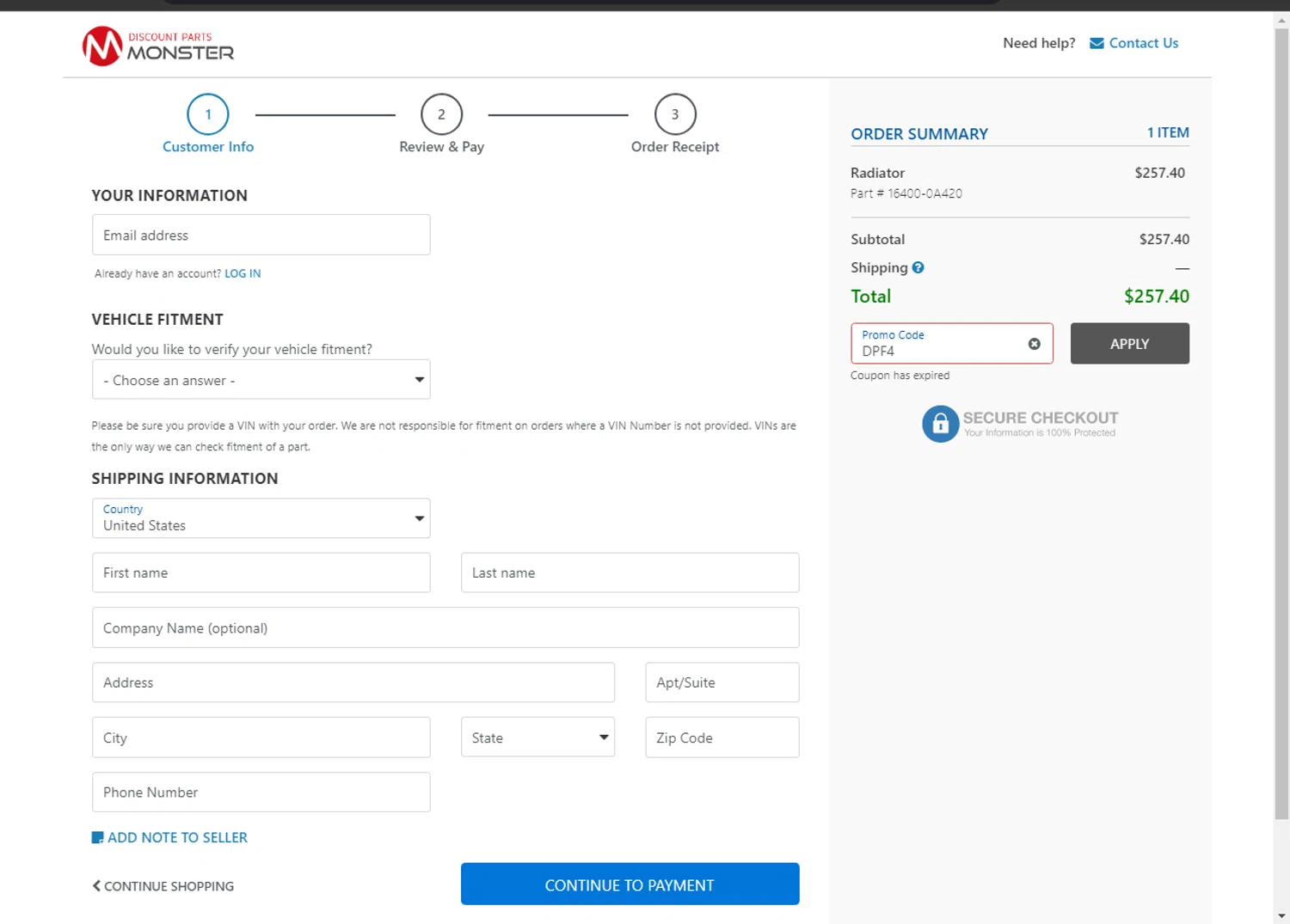Open the Country dropdown

pyautogui.click(x=261, y=518)
